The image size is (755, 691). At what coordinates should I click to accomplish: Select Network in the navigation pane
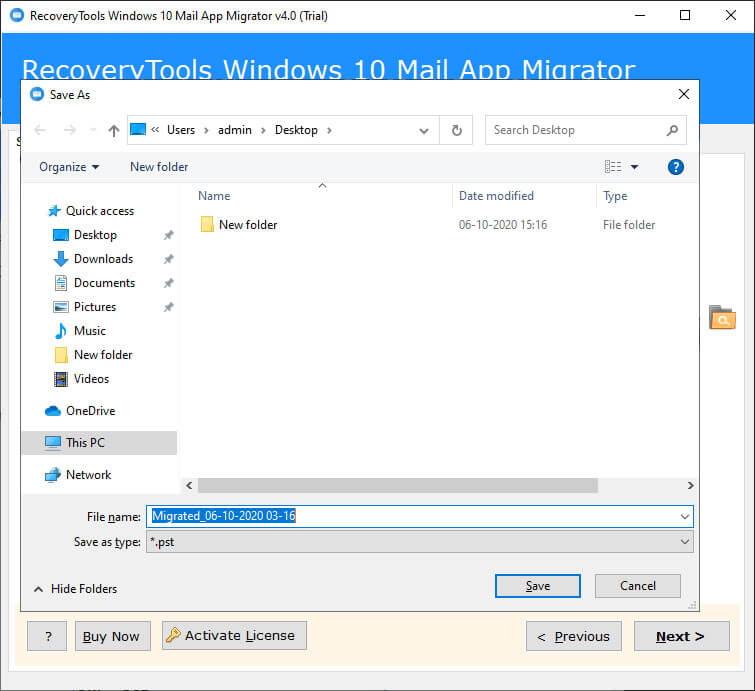pos(89,475)
